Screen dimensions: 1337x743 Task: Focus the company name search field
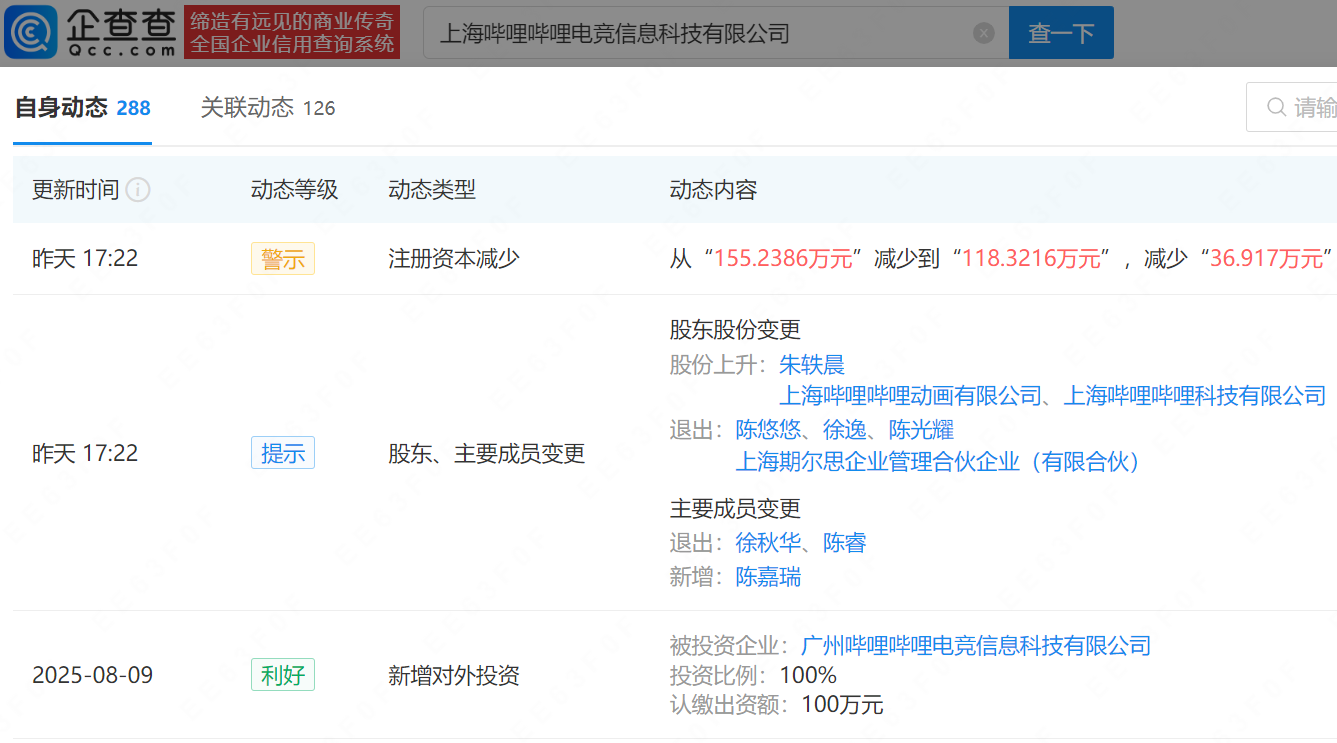pyautogui.click(x=700, y=33)
